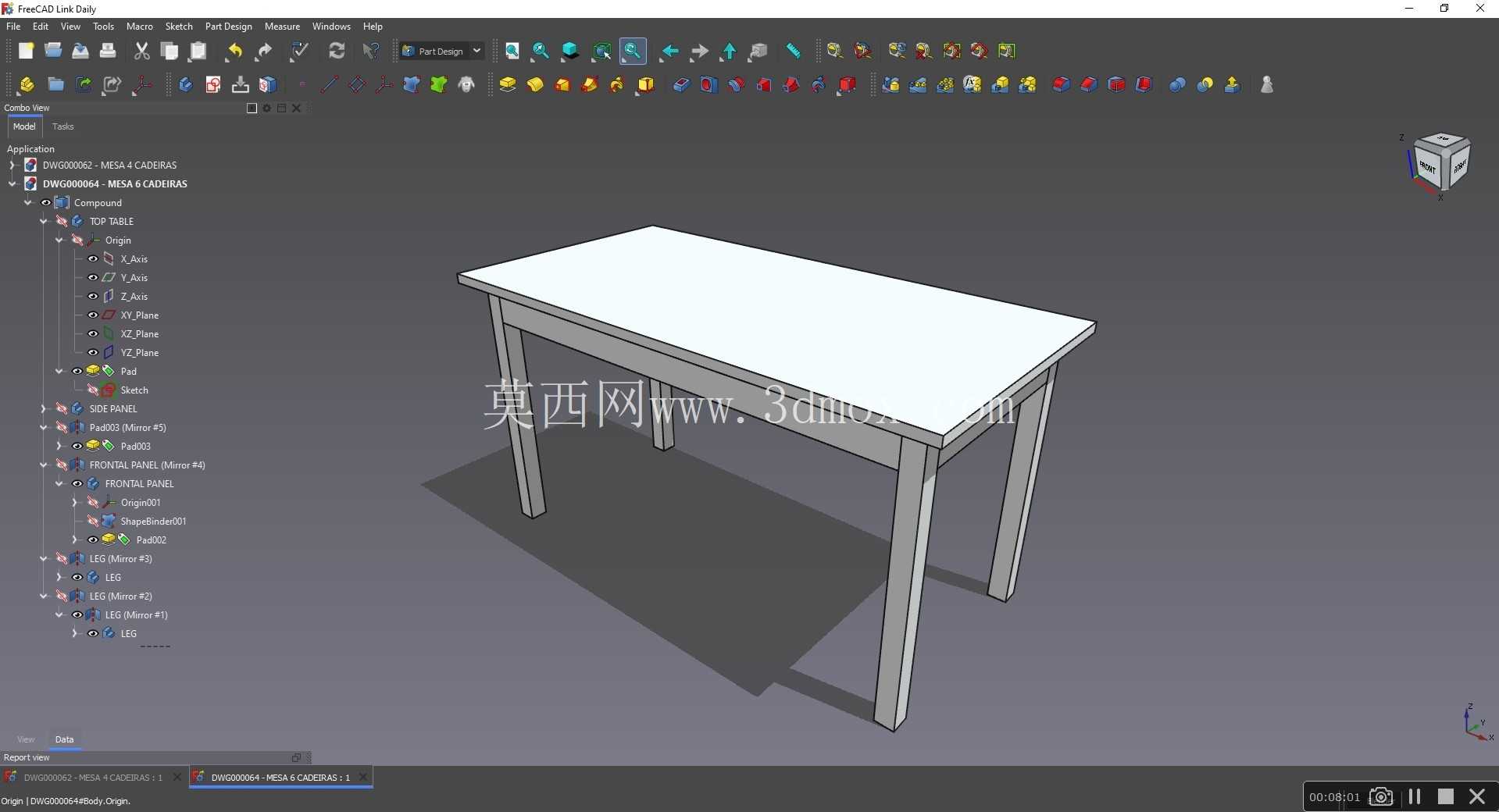
Task: Create a new document with the New icon
Action: pos(26,52)
